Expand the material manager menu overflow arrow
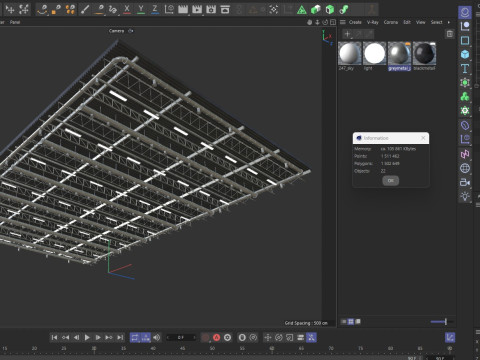This screenshot has height=360, width=480. coord(449,22)
